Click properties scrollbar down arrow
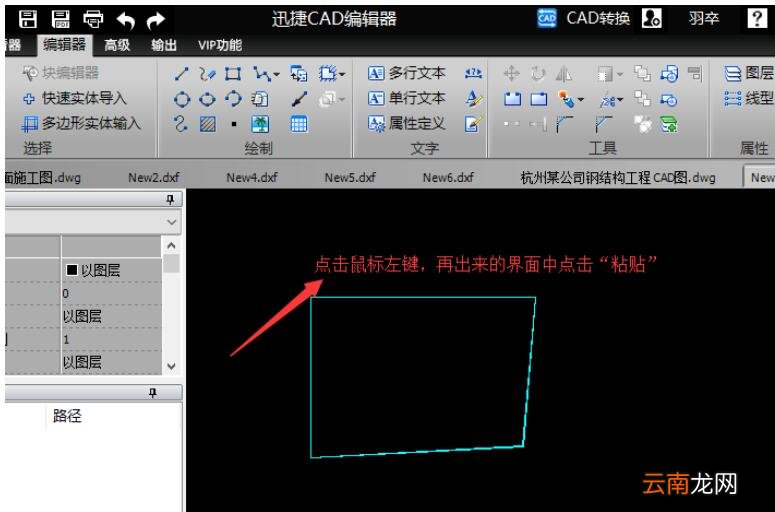Image resolution: width=775 pixels, height=512 pixels. click(x=171, y=367)
